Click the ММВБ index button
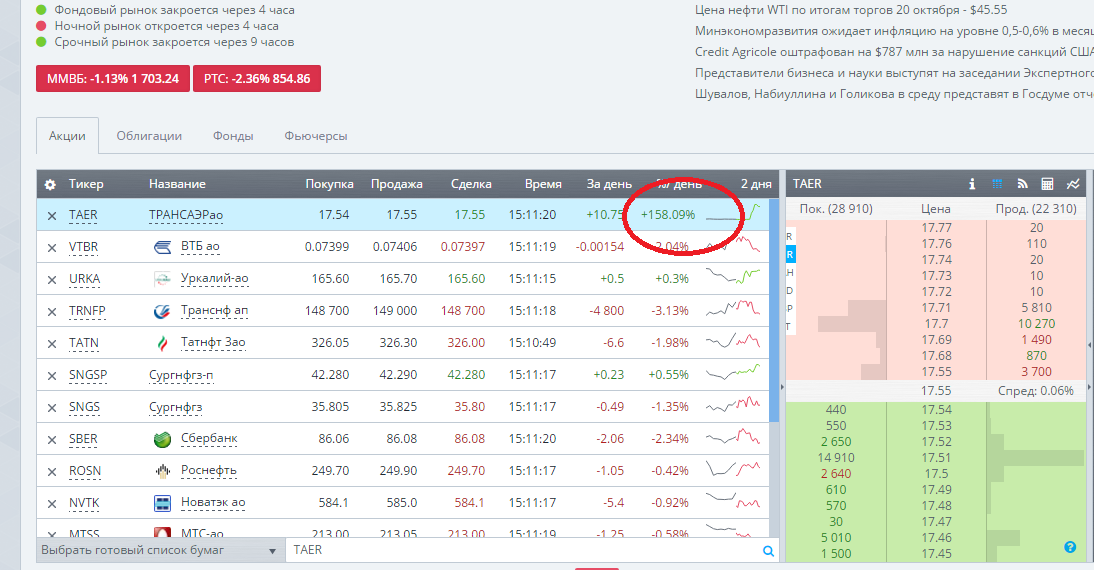The height and width of the screenshot is (570, 1094). click(113, 79)
